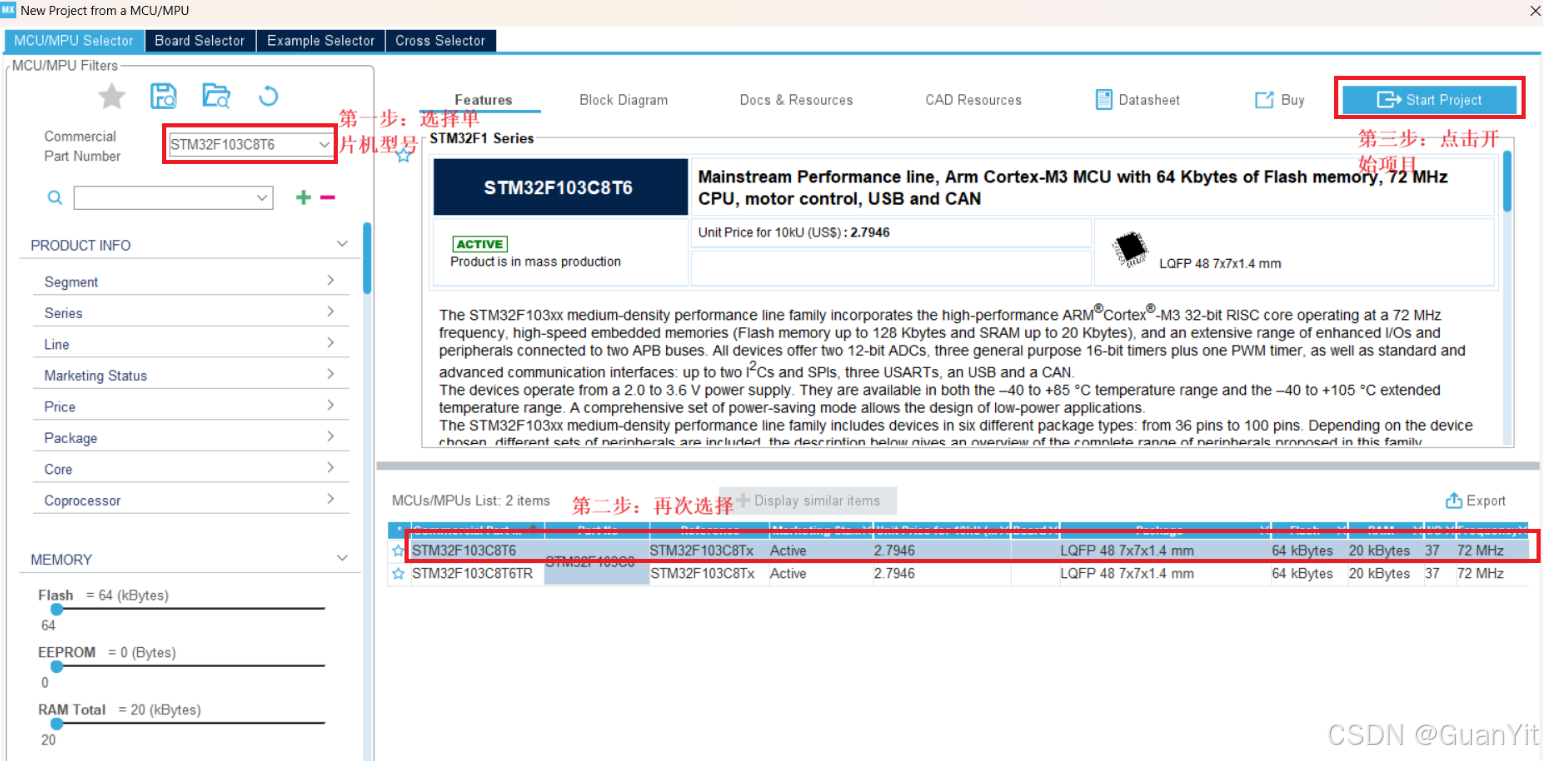Screen dimensions: 1543x761
Task: Switch to the Board Selector tab
Action: click(x=200, y=41)
